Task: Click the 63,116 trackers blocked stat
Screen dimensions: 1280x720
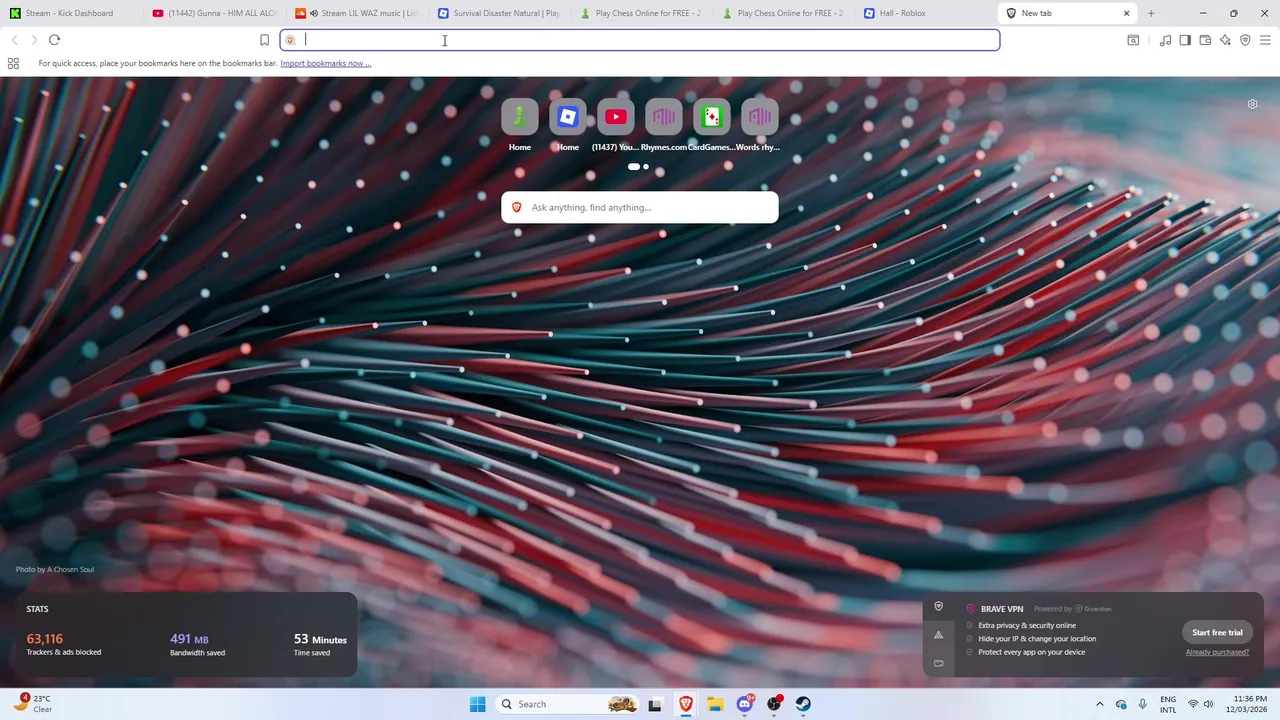Action: point(64,644)
